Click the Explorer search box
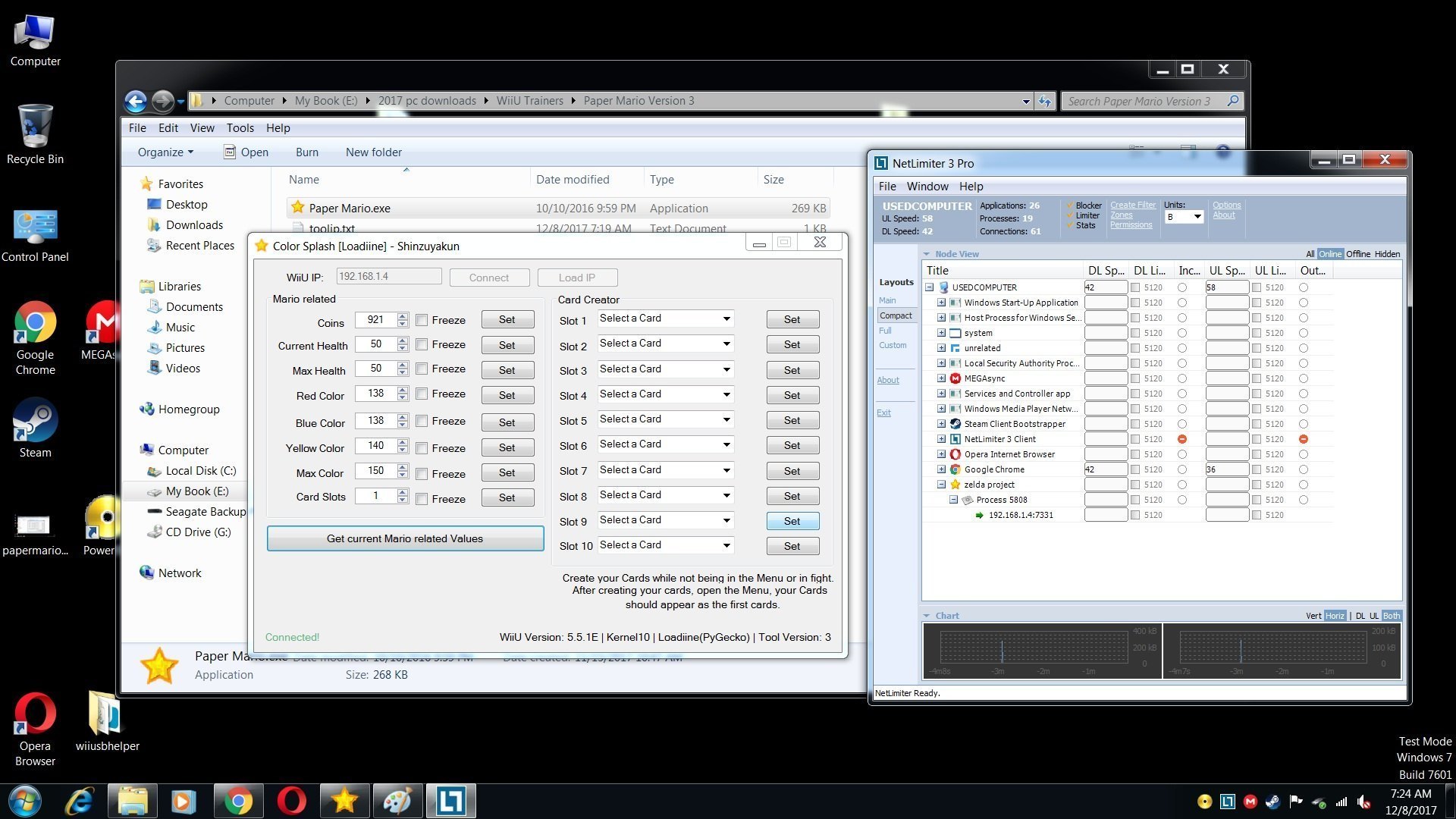1456x819 pixels. (1145, 101)
